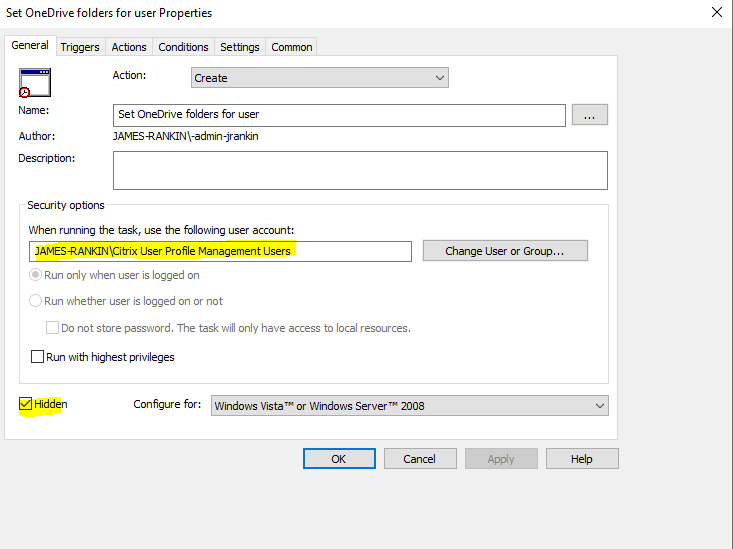Select Run only when user is logged on
Image resolution: width=733 pixels, height=549 pixels.
coord(36,275)
